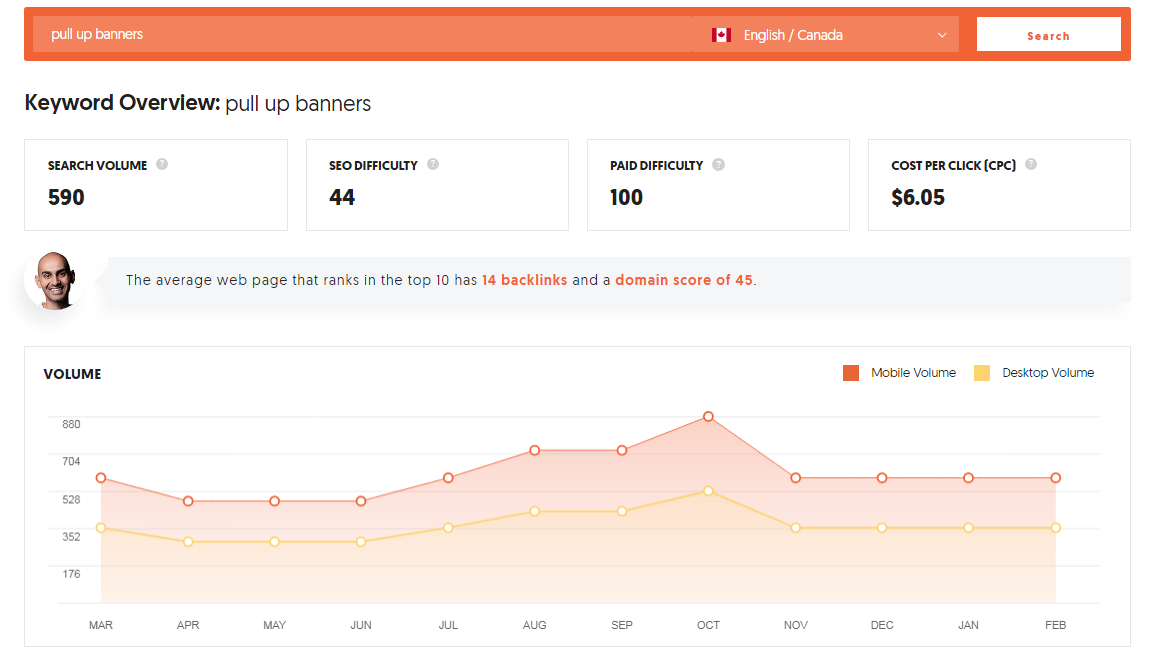The width and height of the screenshot is (1154, 660).
Task: Open the Paid Difficulty help icon
Action: tap(718, 165)
